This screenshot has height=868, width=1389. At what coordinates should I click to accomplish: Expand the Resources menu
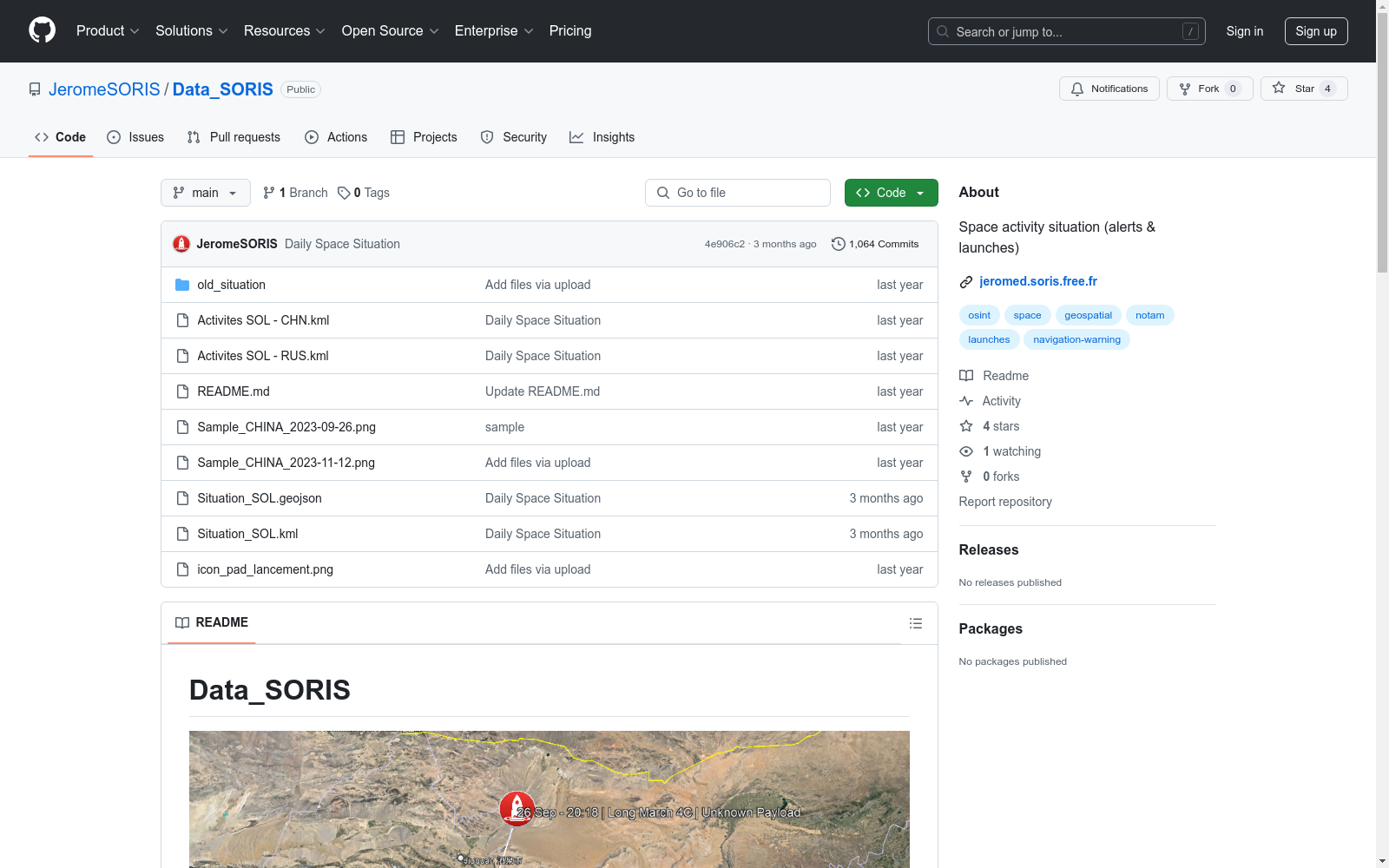pyautogui.click(x=285, y=31)
